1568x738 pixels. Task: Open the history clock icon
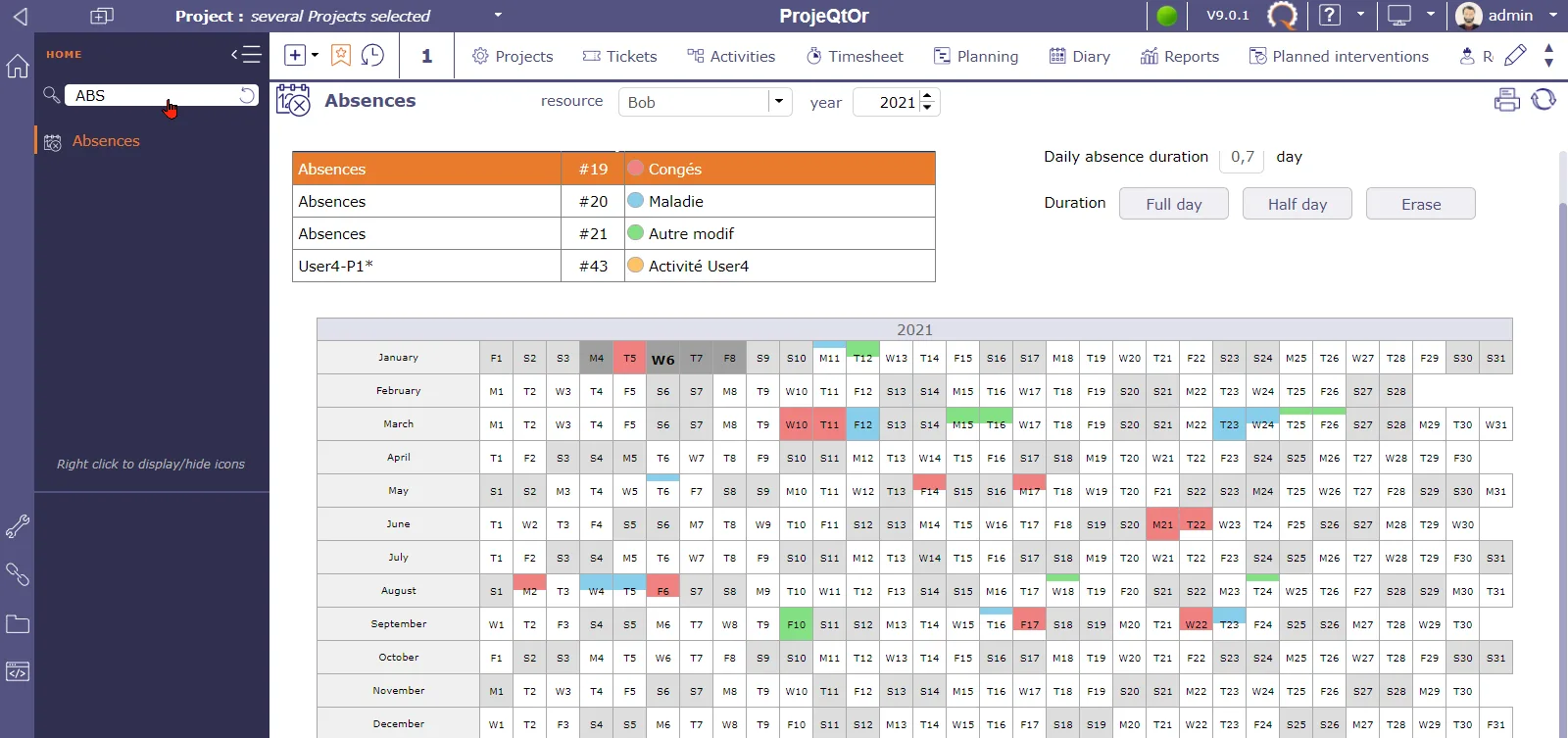(x=372, y=56)
